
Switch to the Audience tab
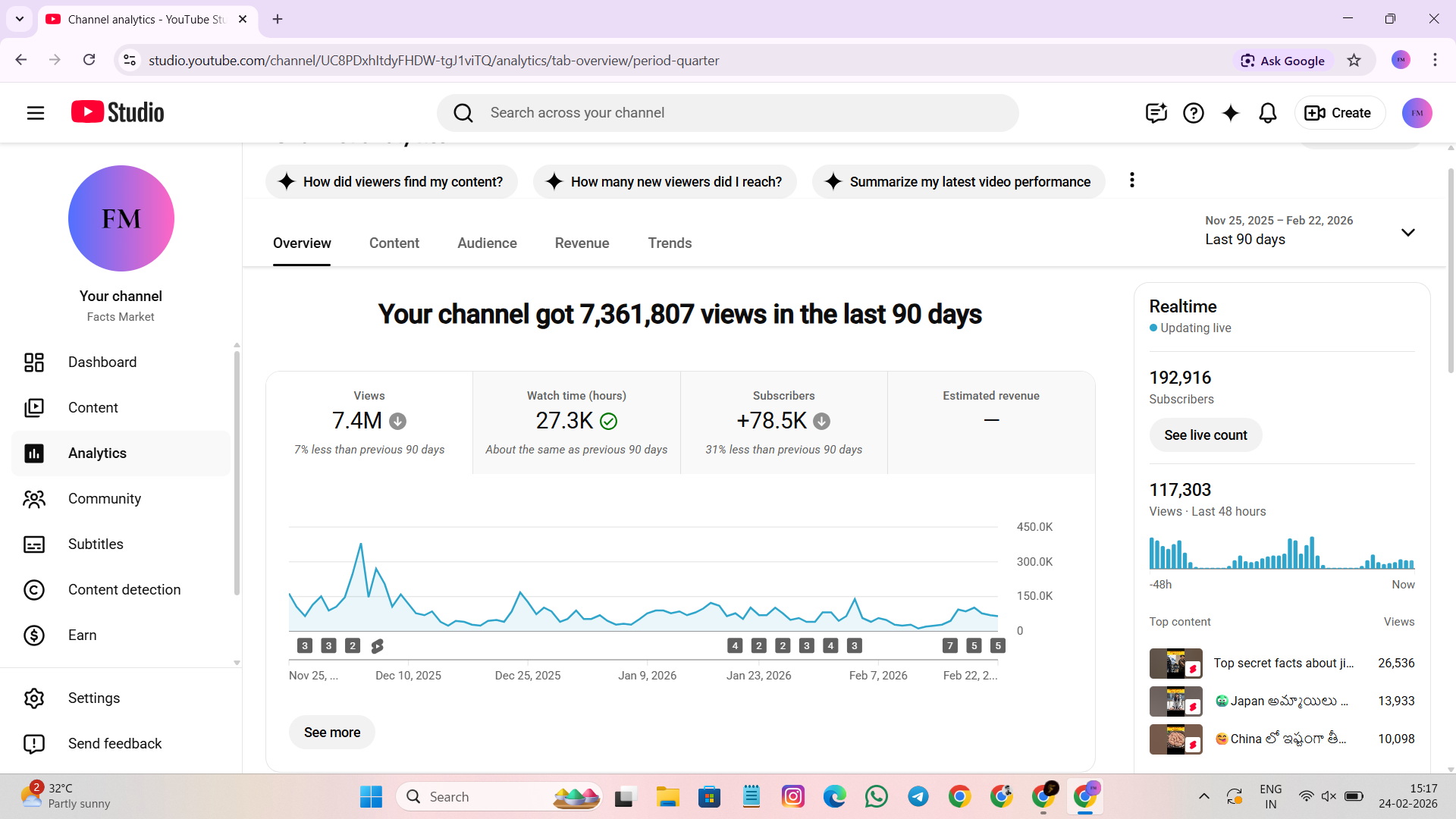[487, 243]
